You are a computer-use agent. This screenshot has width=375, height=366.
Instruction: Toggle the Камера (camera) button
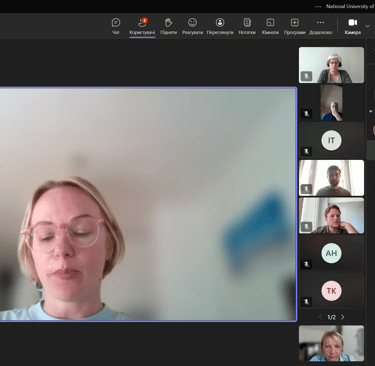353,26
